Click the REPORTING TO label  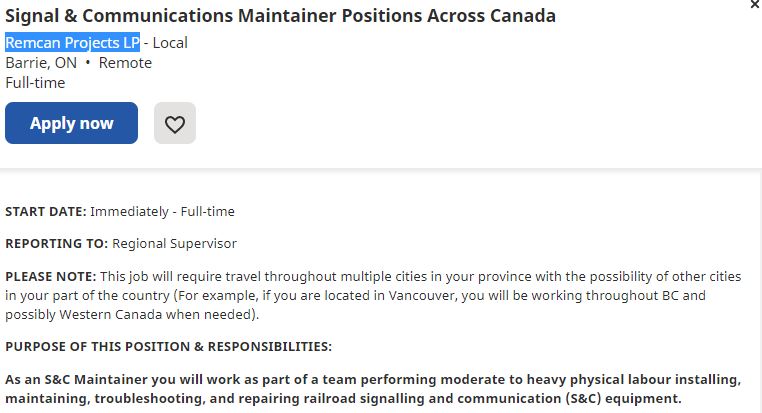tap(56, 243)
